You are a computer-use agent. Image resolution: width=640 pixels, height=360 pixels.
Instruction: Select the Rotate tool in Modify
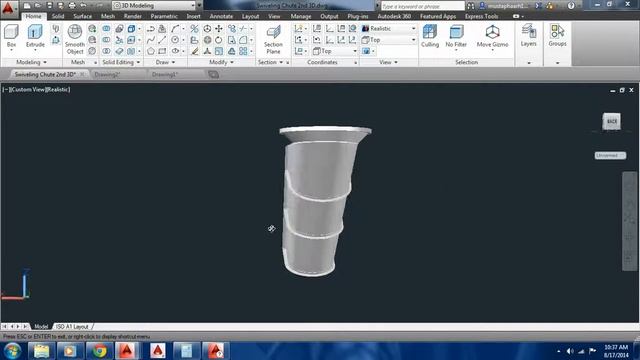coord(219,40)
